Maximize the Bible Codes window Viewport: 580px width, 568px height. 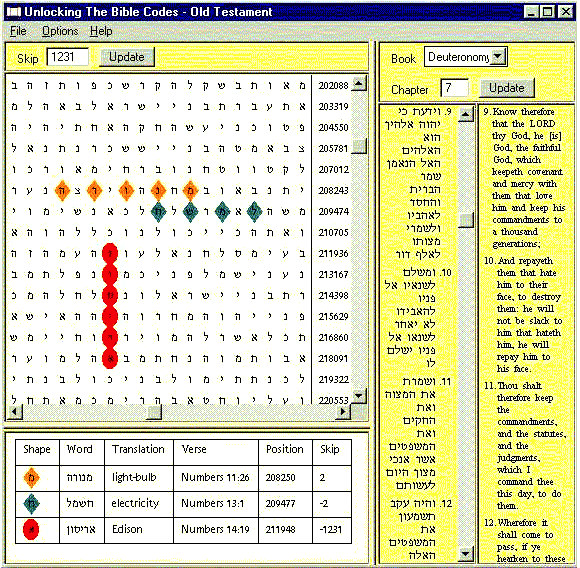click(548, 12)
